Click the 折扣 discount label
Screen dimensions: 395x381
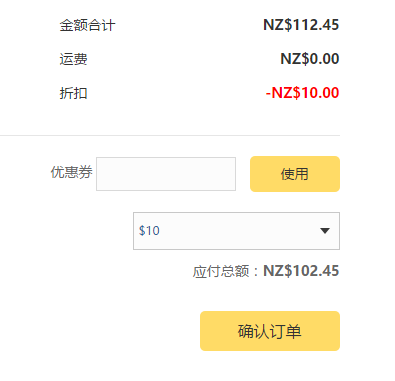pos(73,93)
